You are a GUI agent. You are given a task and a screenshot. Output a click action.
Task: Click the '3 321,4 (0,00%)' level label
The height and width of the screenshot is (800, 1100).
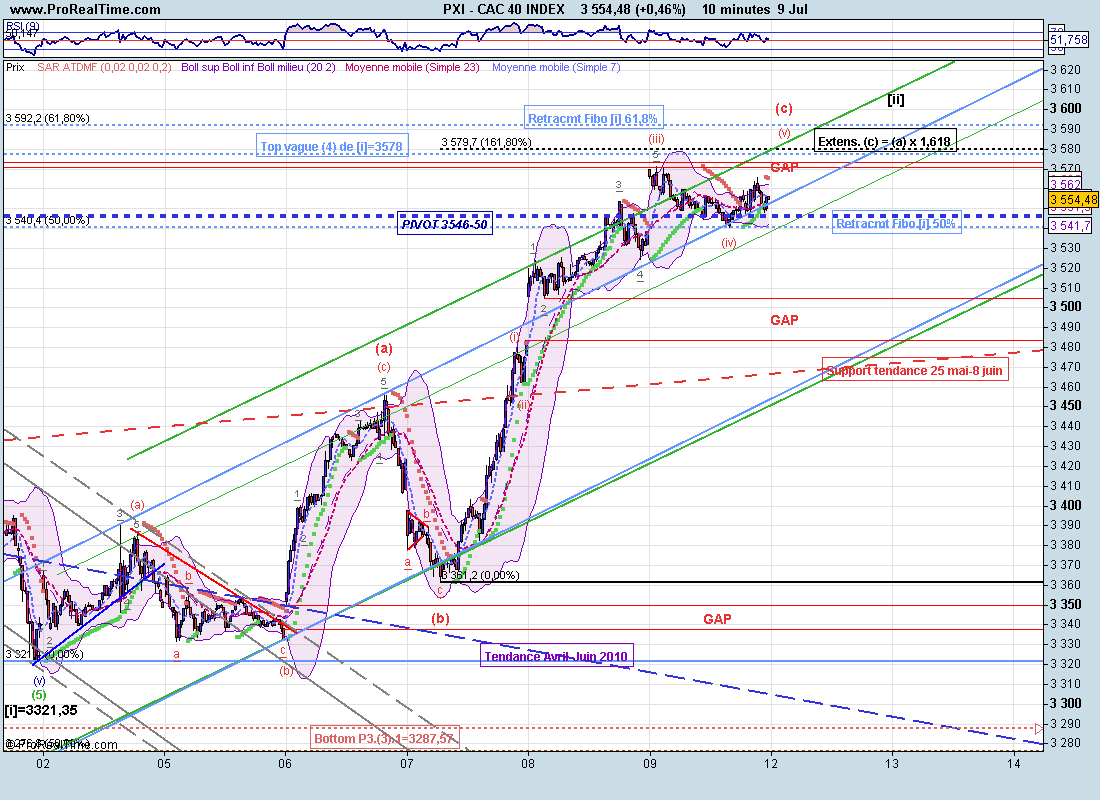pyautogui.click(x=45, y=654)
